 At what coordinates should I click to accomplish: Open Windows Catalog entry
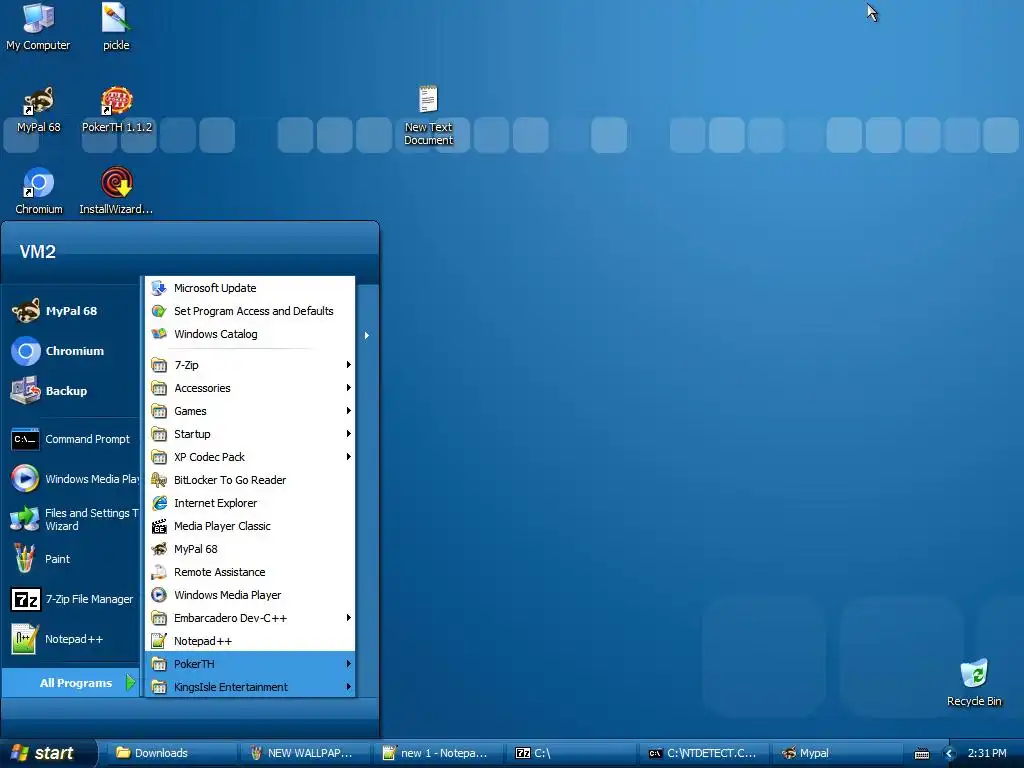coord(250,334)
